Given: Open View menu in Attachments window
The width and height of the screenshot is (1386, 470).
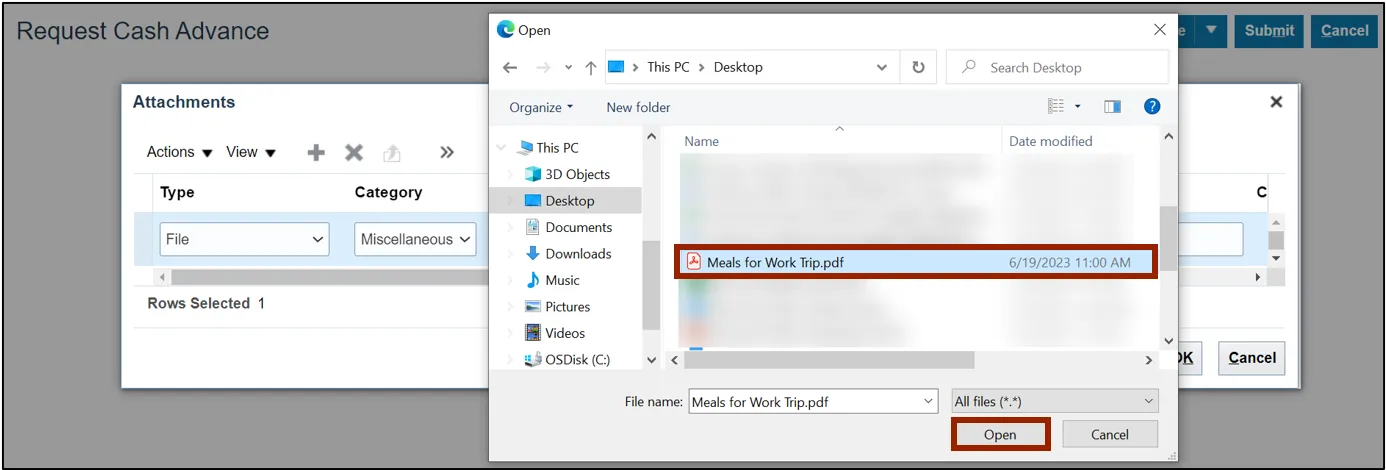Looking at the screenshot, I should pos(250,152).
